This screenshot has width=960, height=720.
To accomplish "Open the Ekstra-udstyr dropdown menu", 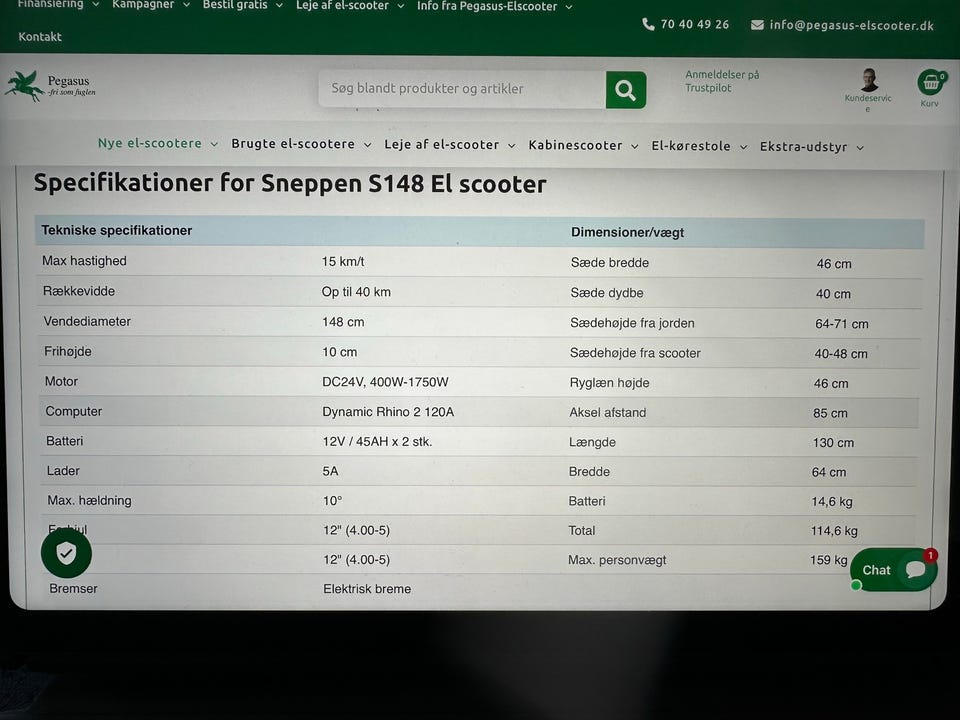I will pos(812,147).
